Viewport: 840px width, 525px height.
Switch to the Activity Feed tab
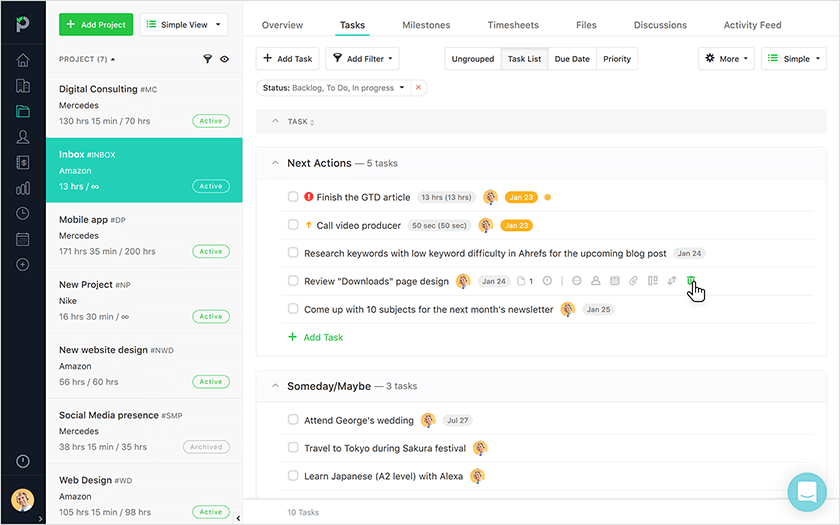(752, 25)
